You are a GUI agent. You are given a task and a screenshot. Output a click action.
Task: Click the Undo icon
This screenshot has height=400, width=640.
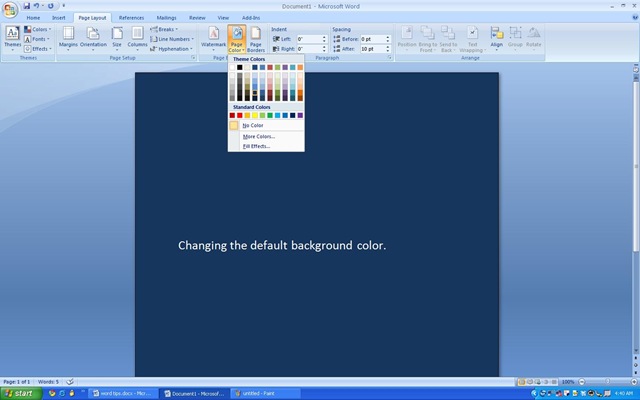(36, 6)
